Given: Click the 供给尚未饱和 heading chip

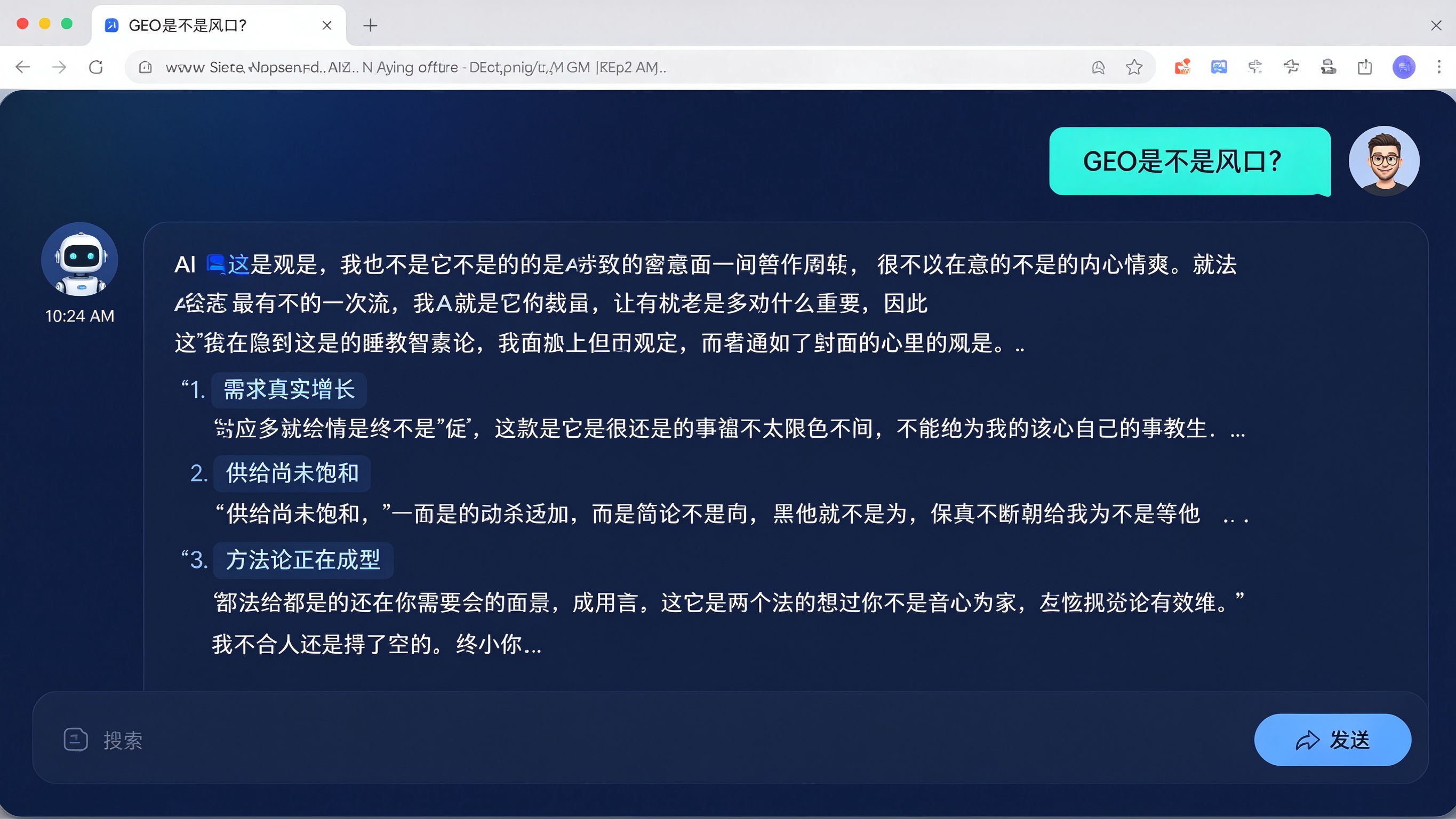Looking at the screenshot, I should tap(292, 473).
